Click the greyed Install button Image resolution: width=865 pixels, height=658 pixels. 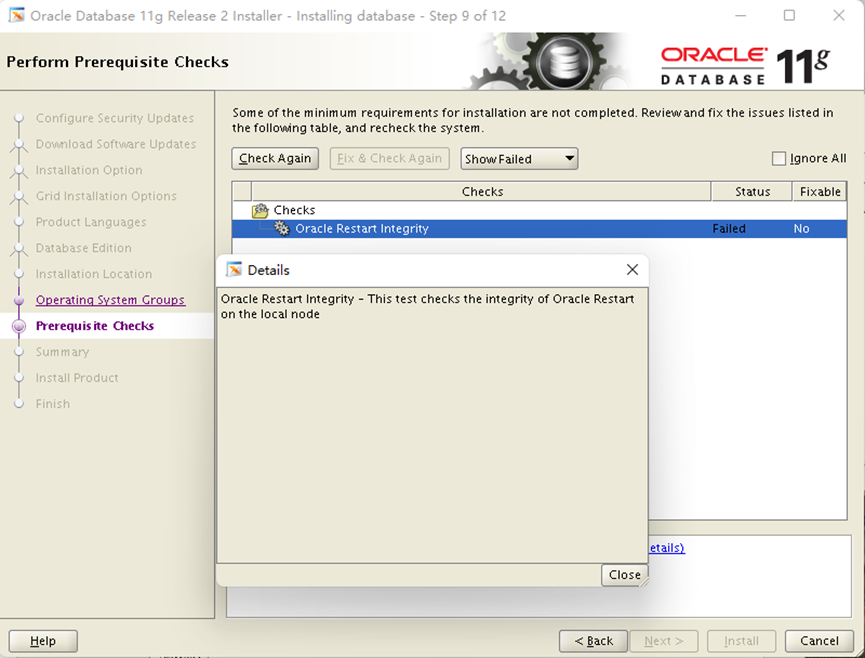tap(741, 641)
